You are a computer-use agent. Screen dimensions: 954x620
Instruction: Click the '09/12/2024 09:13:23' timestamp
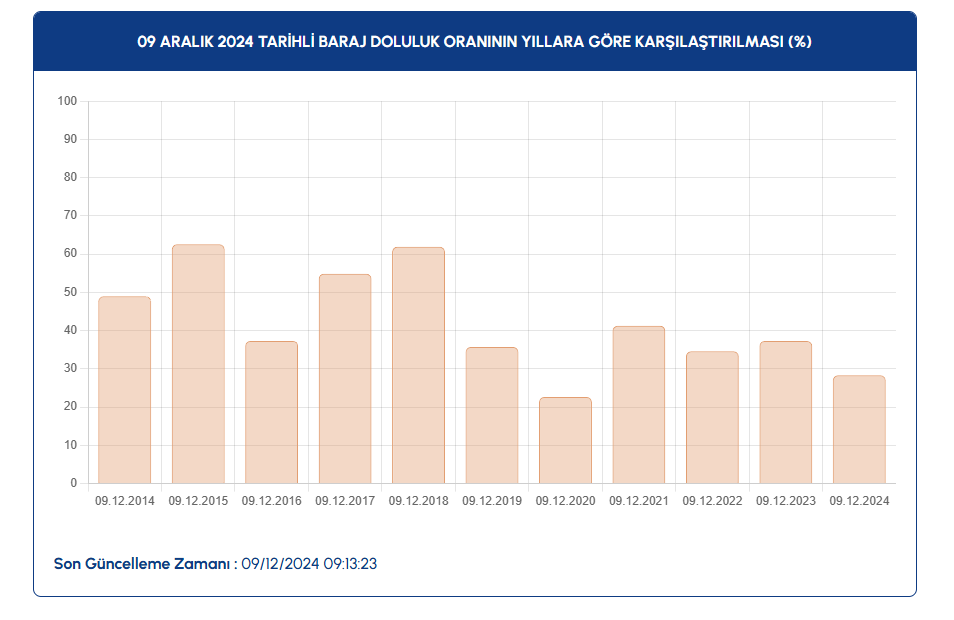(309, 564)
